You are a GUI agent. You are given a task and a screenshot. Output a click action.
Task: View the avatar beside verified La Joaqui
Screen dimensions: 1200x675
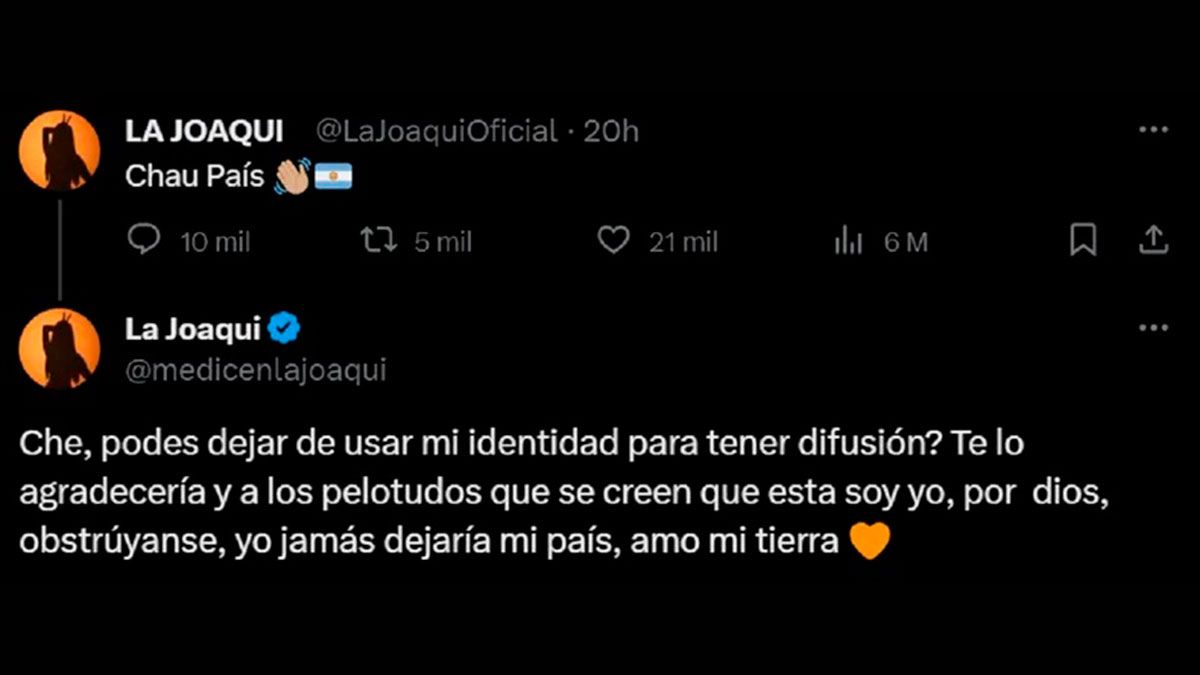click(60, 348)
